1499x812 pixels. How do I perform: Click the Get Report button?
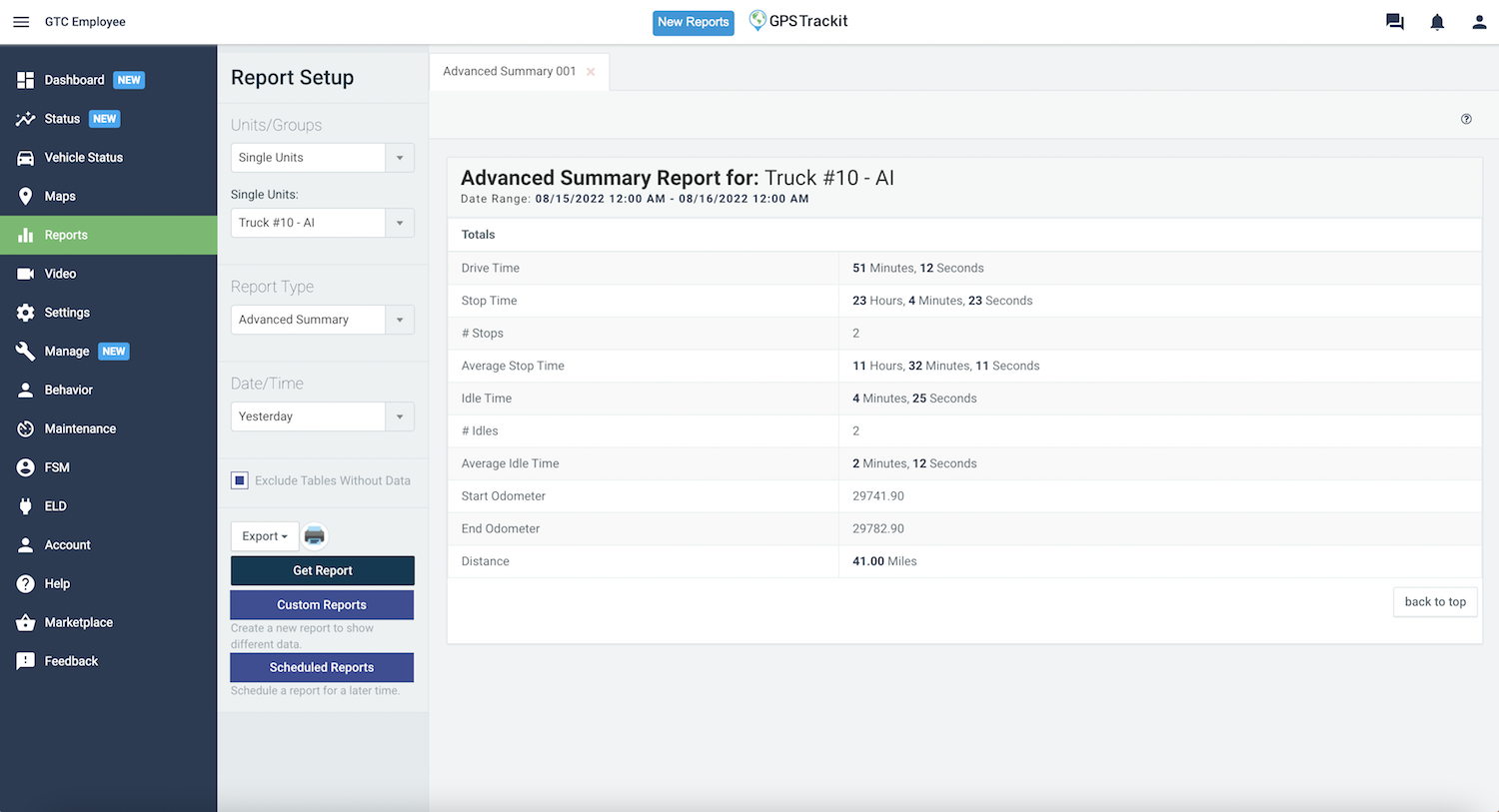click(322, 570)
